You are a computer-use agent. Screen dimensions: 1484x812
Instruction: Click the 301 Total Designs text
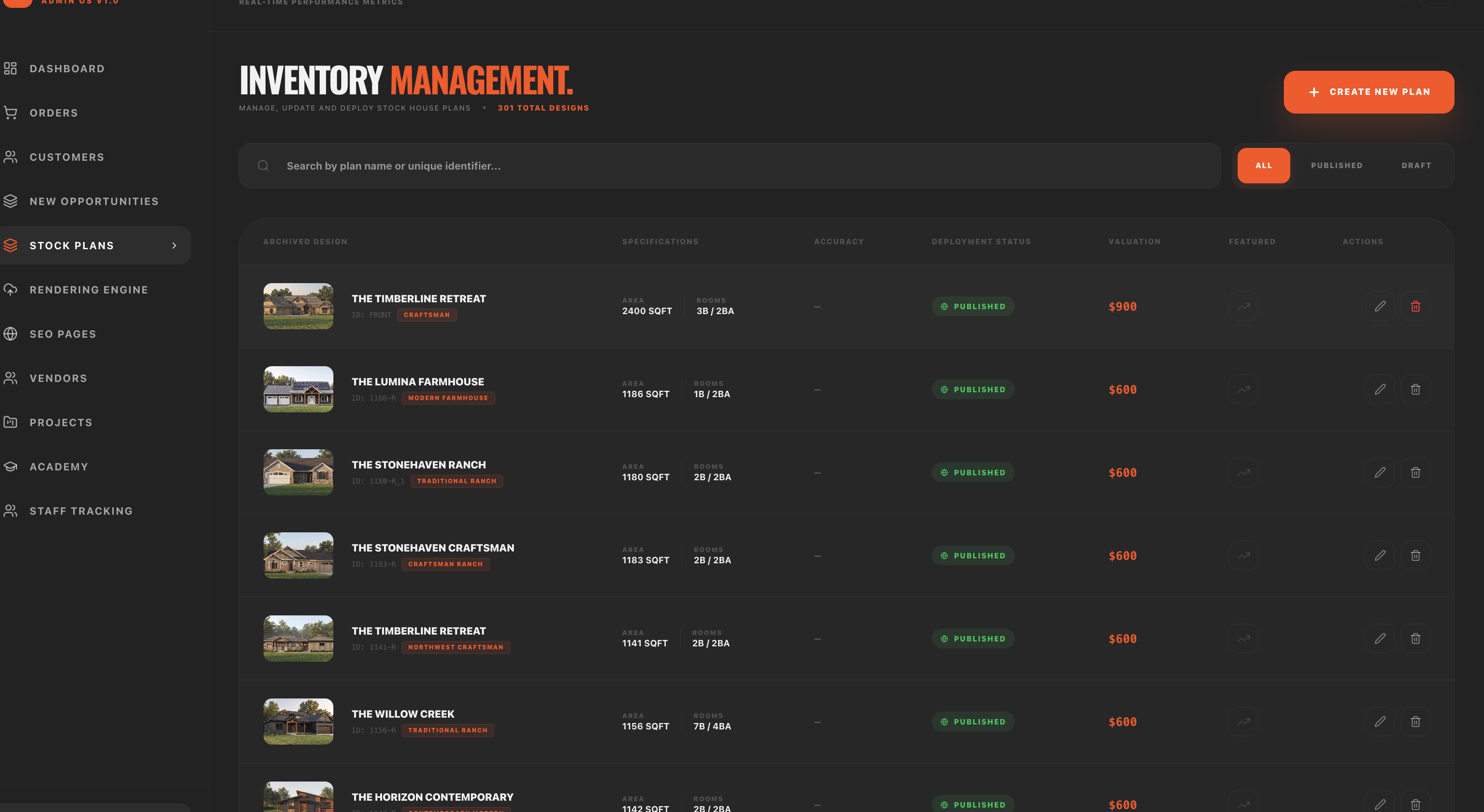tap(543, 108)
